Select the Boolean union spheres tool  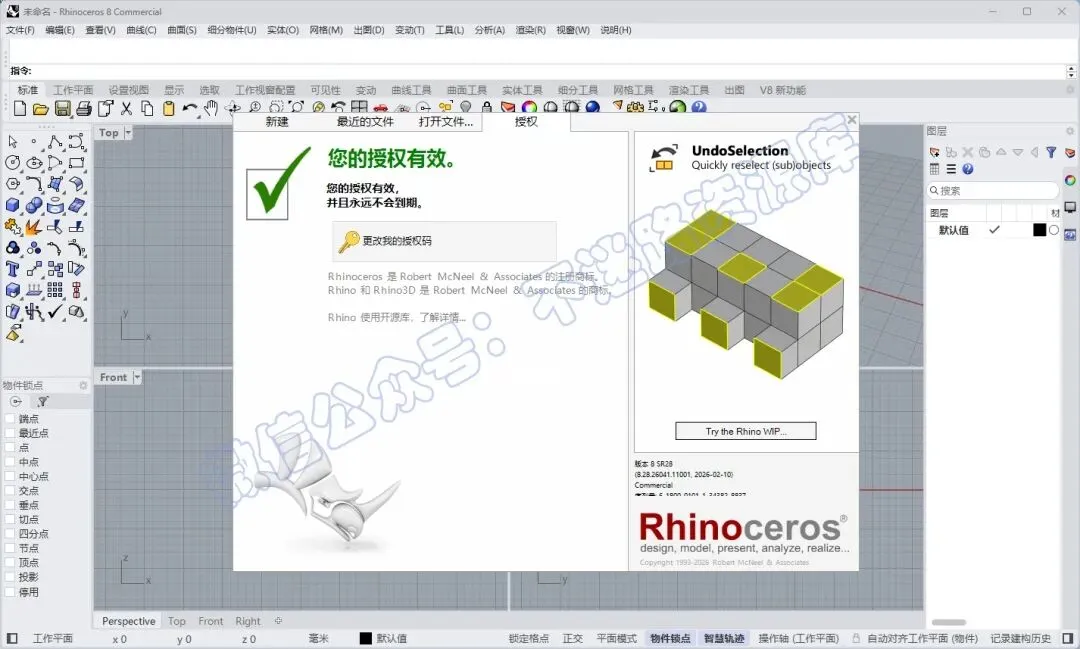pos(34,205)
